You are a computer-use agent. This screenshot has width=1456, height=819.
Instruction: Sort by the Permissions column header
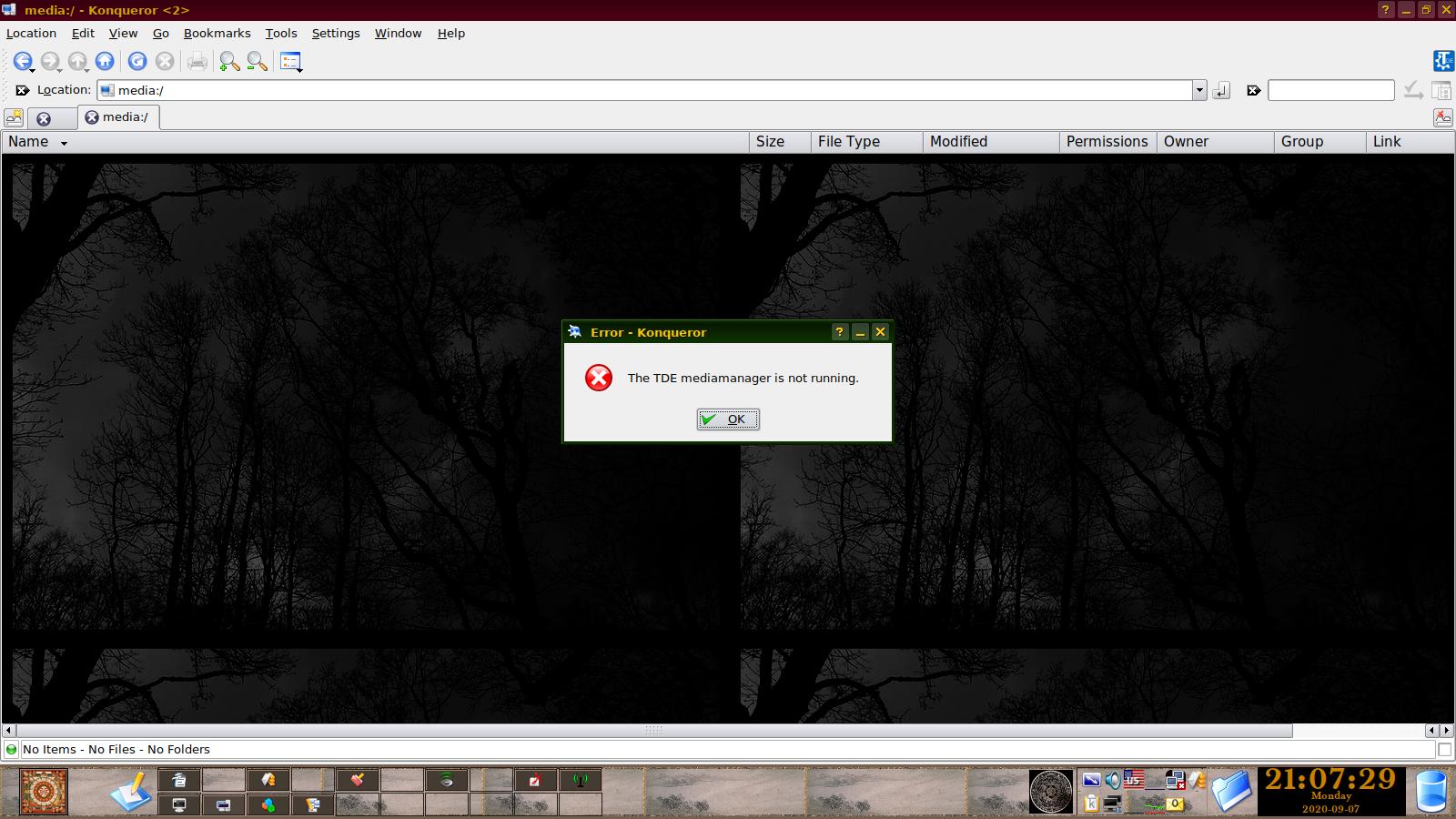[1107, 142]
